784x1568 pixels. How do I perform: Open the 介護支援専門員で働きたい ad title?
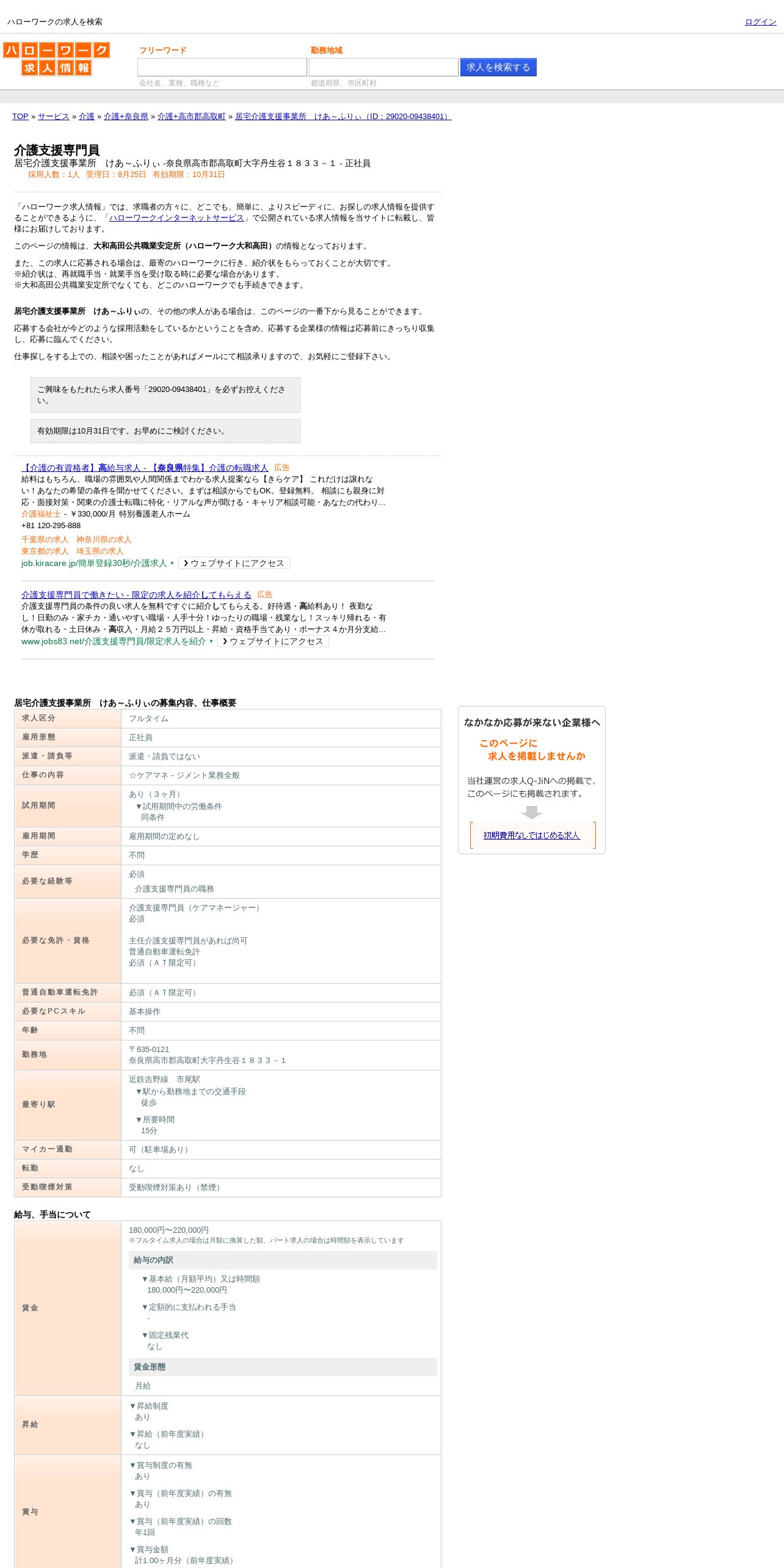click(x=136, y=595)
